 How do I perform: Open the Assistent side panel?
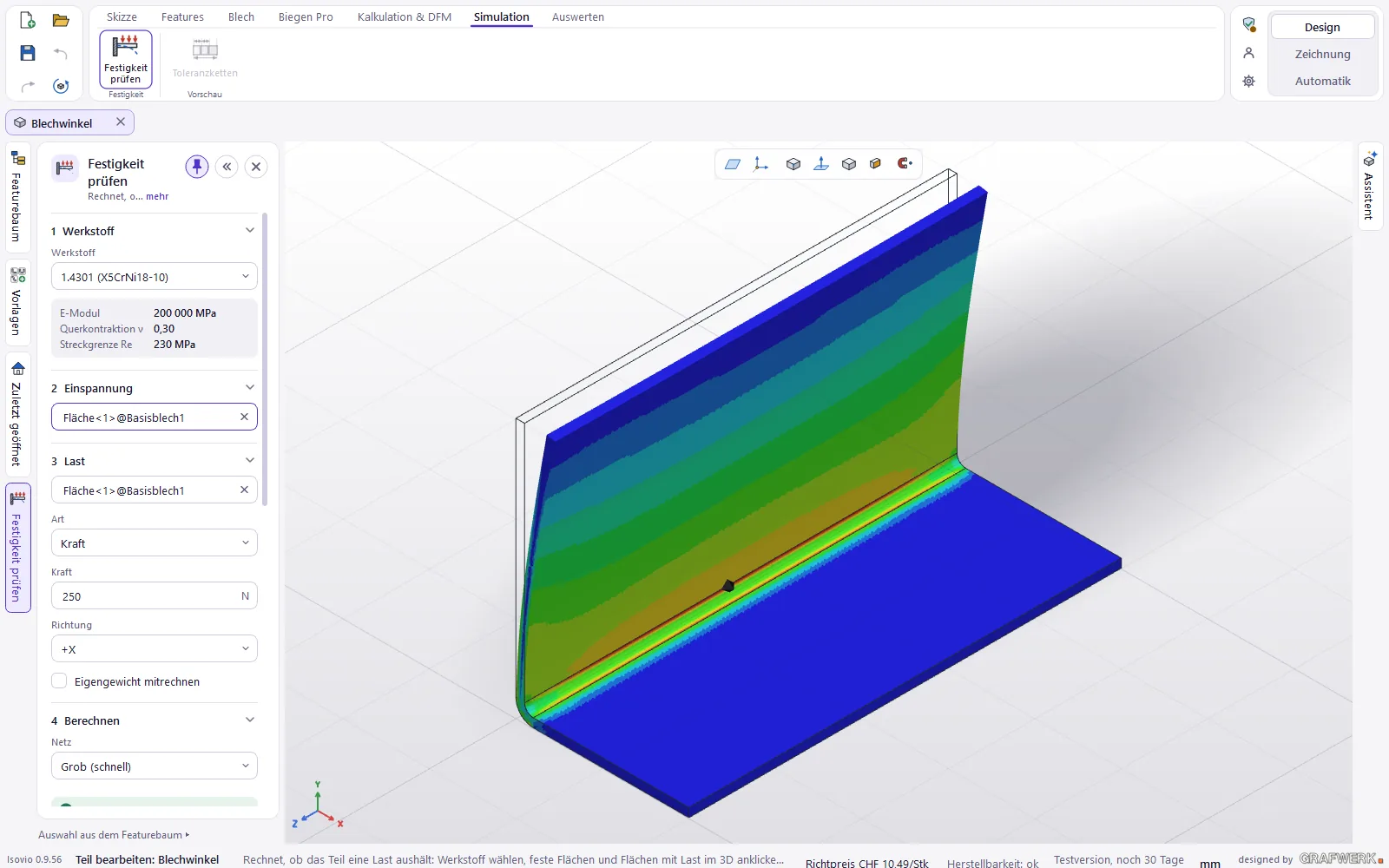coord(1369,186)
